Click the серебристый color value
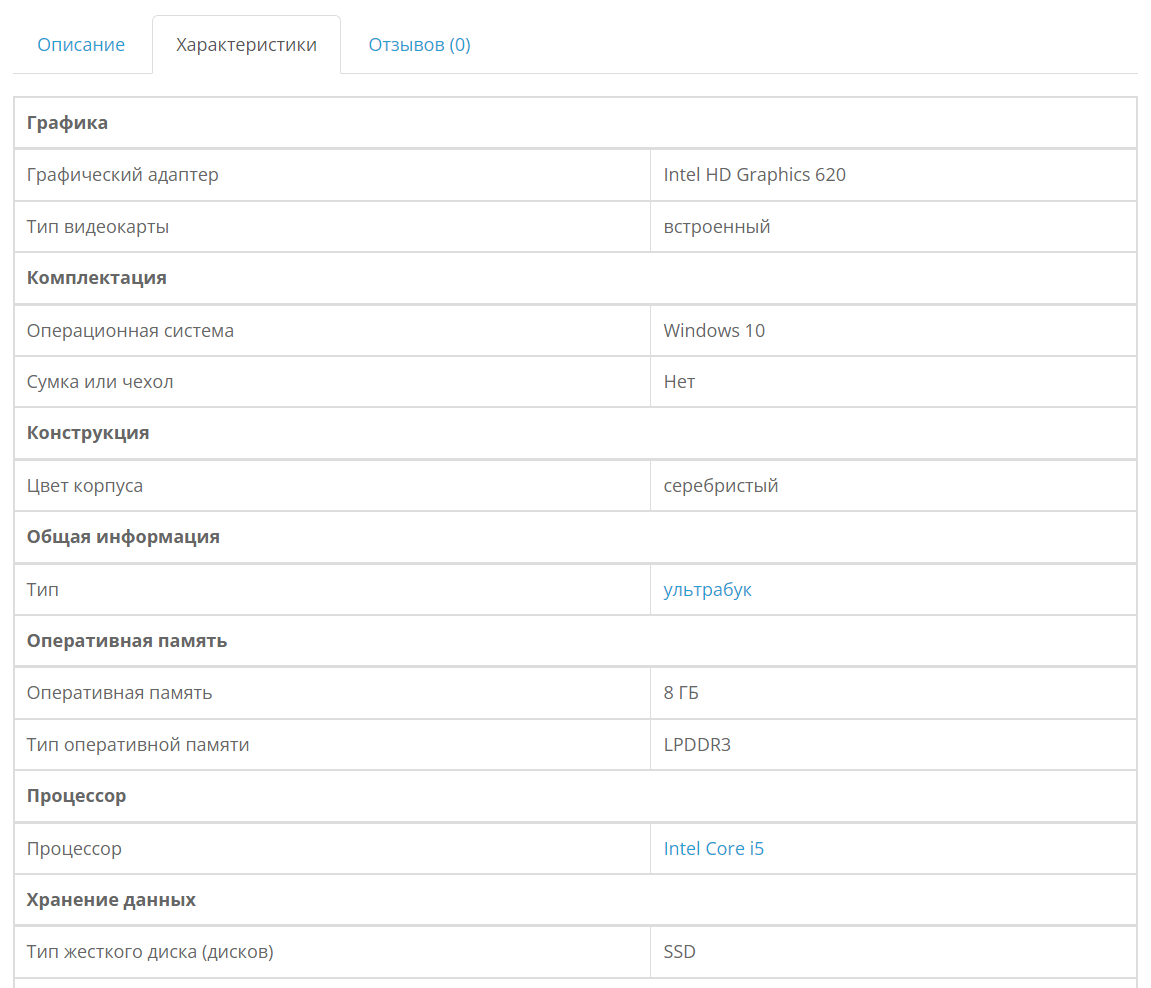 pos(720,486)
